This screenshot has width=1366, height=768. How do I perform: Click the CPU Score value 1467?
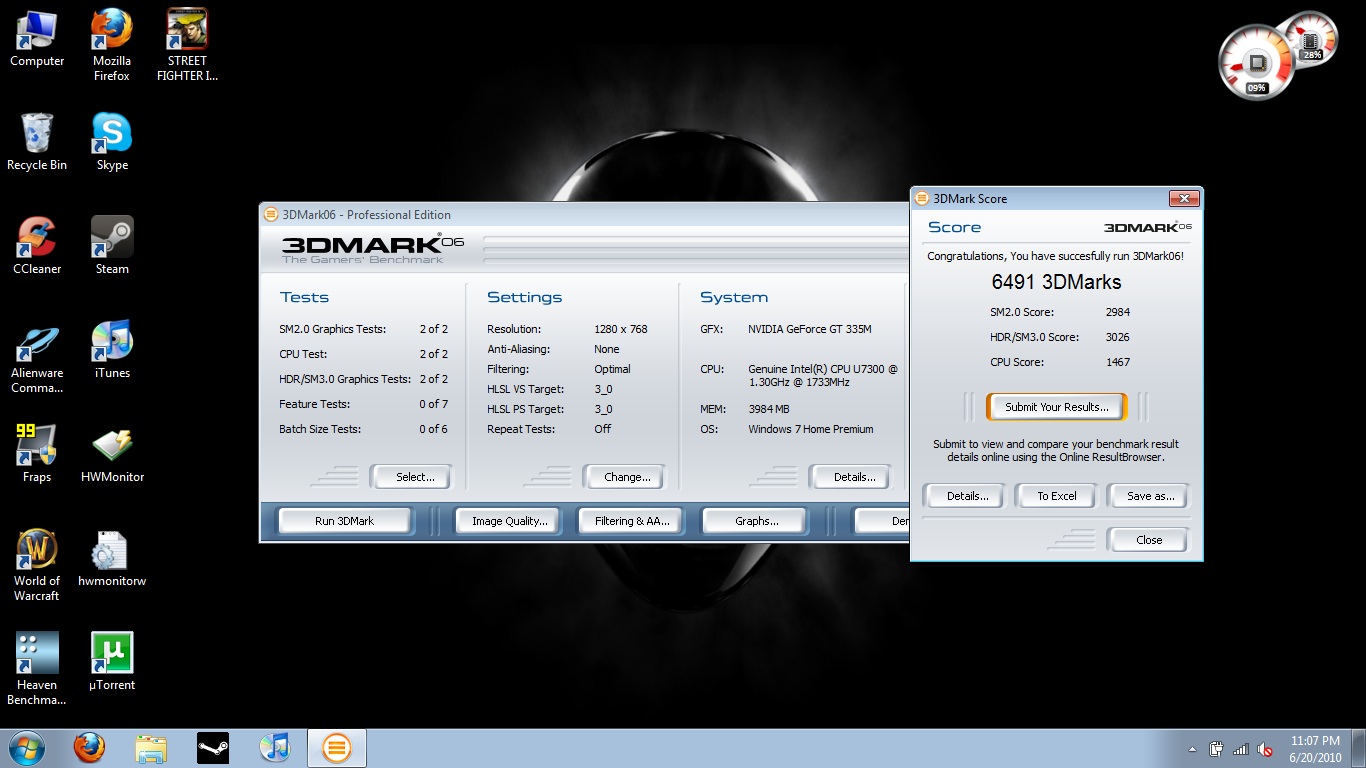point(1118,362)
